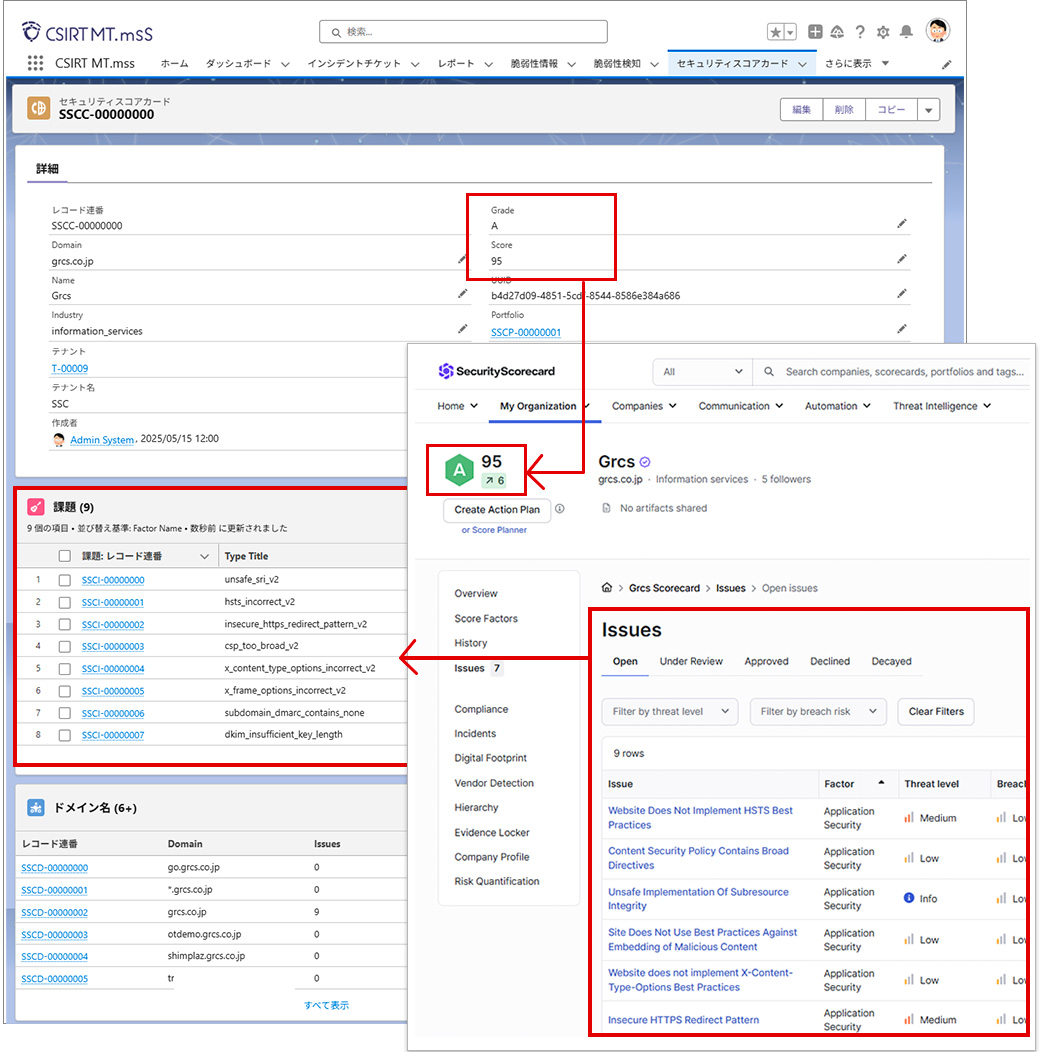Click the Salesforce guidance cloud icon
Viewport: 1040px width, 1052px height.
pos(837,32)
